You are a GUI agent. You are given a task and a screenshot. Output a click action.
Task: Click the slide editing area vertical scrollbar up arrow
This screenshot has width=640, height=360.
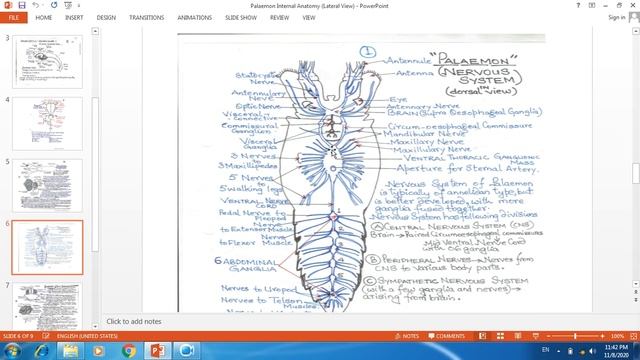tap(636, 31)
